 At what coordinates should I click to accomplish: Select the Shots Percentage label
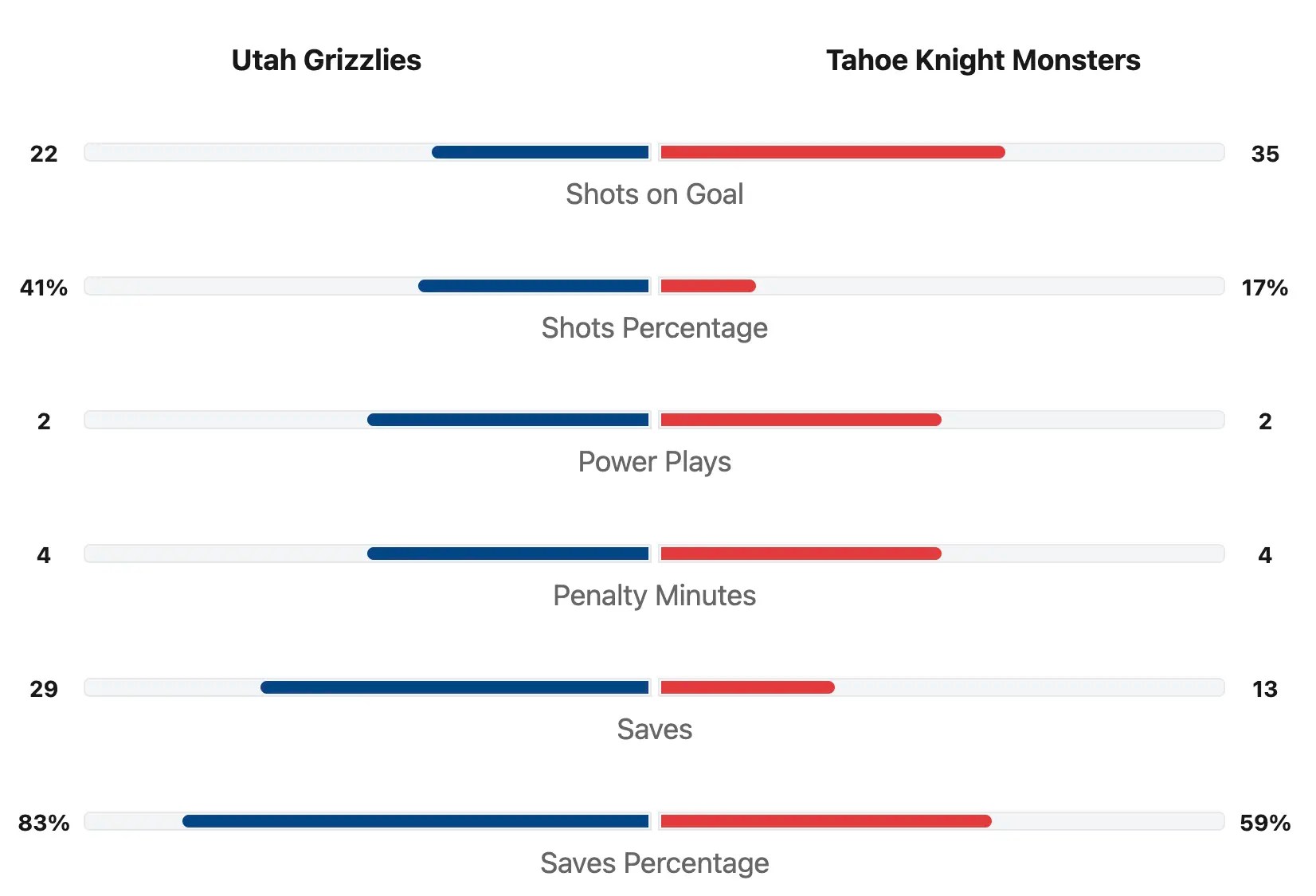654,328
